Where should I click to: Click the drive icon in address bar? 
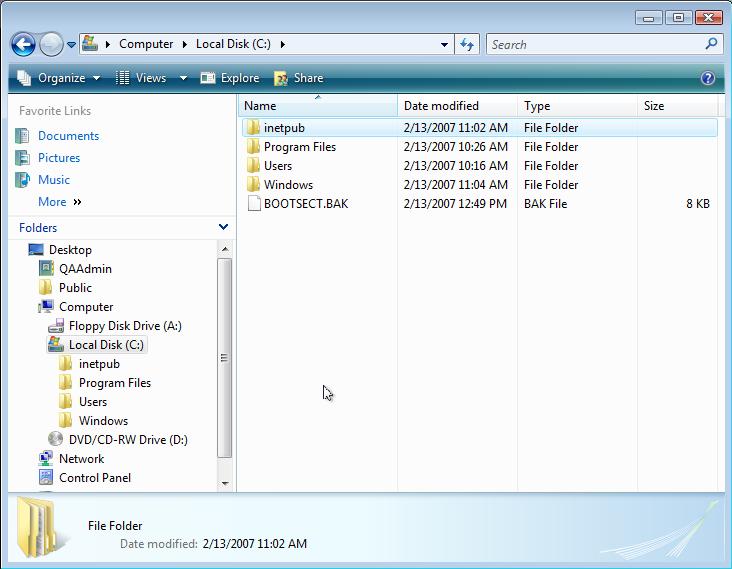90,44
